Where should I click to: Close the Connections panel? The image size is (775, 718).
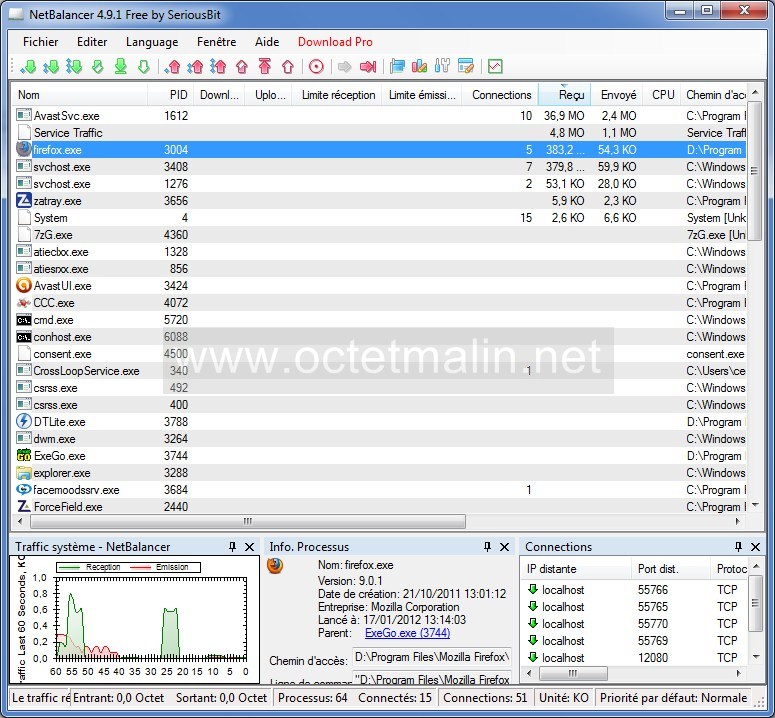pyautogui.click(x=756, y=547)
